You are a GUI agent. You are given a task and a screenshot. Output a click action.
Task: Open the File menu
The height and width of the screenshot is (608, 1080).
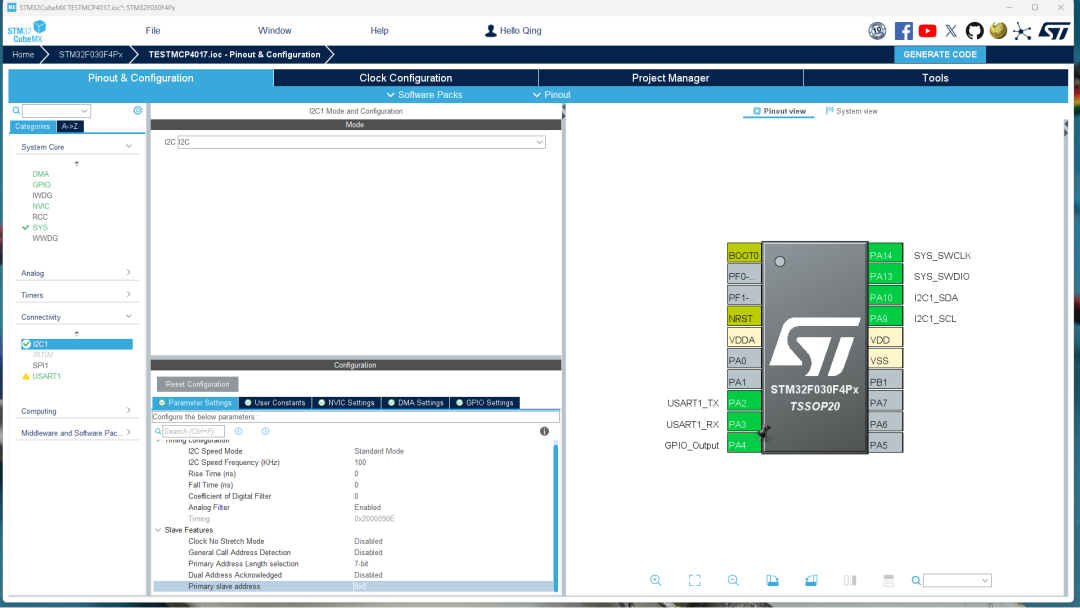(x=153, y=31)
